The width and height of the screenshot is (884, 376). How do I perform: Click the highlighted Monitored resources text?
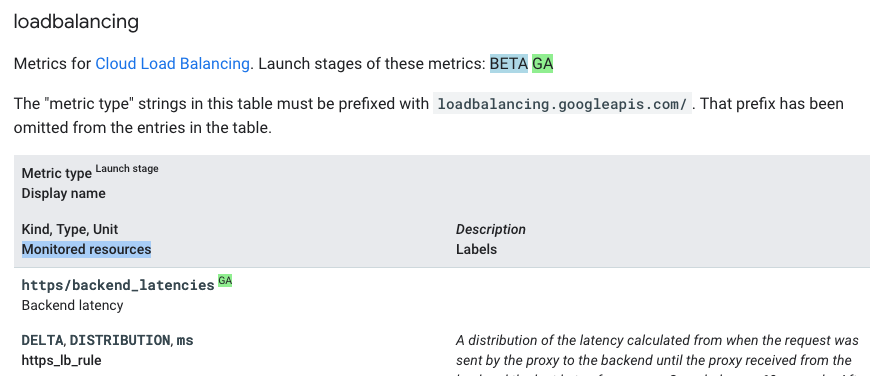tap(86, 249)
